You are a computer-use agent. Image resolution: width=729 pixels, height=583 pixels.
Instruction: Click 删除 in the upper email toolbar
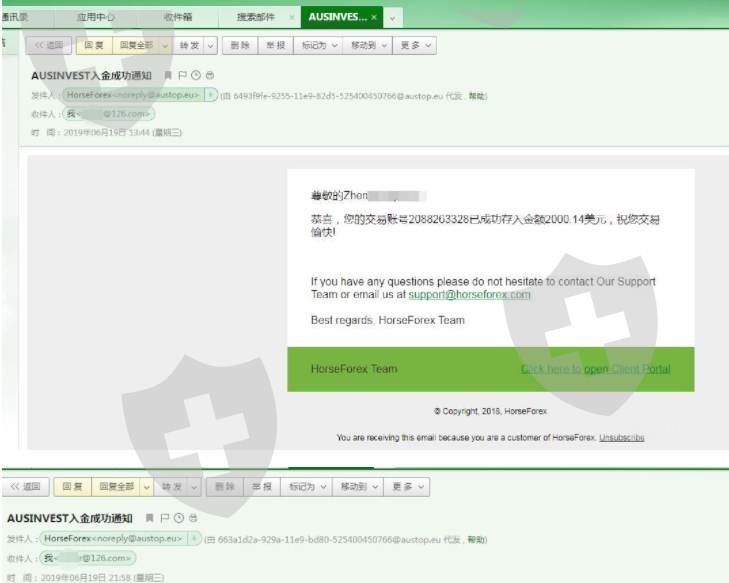click(240, 46)
